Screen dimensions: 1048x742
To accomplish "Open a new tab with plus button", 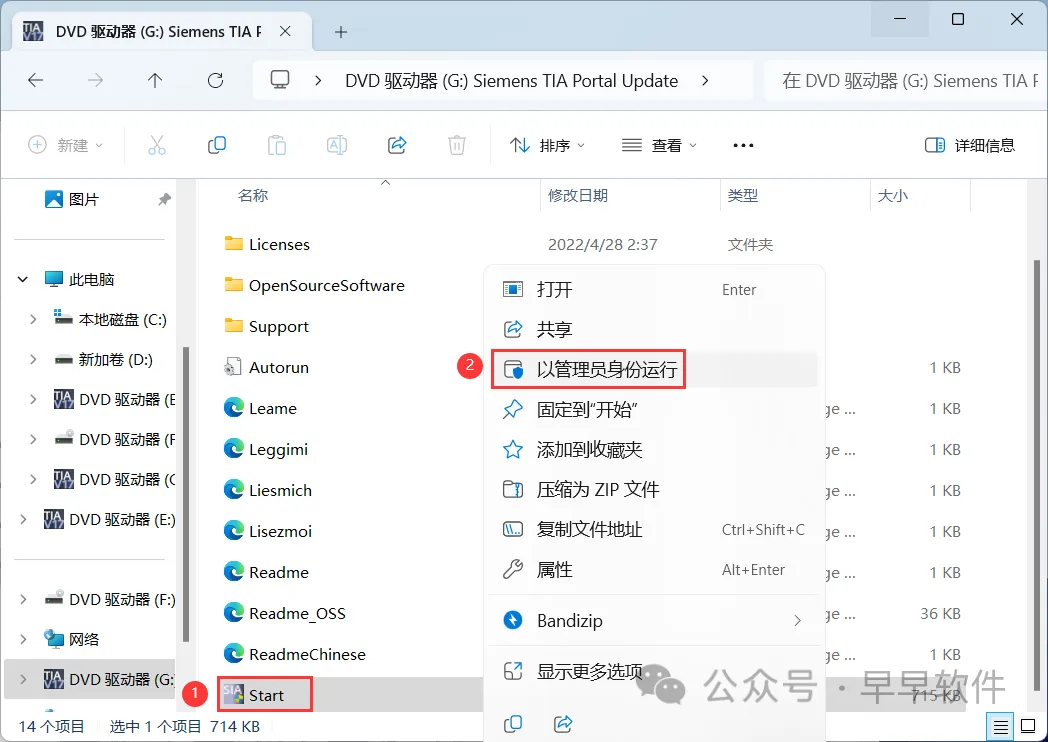I will tap(341, 31).
